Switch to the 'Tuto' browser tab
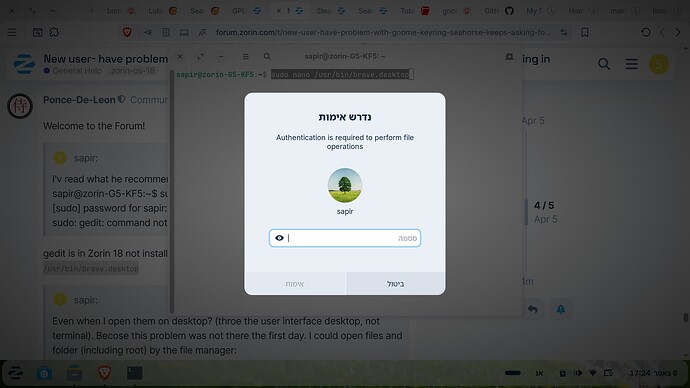Viewport: 690px width, 388px height. click(415, 11)
